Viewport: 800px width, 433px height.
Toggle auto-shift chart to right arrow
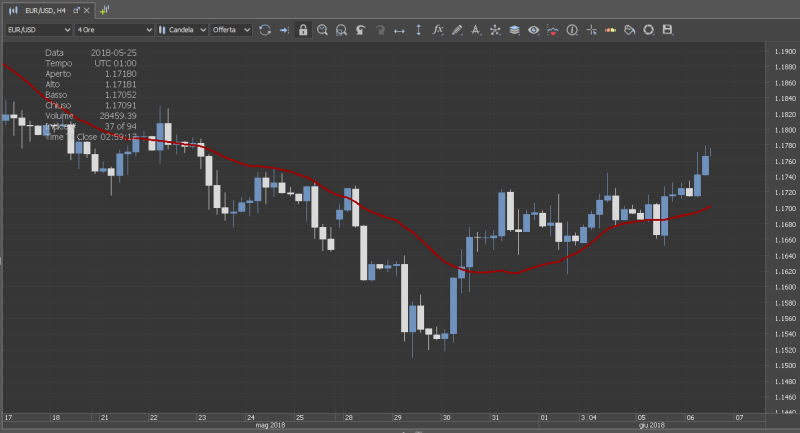pos(284,30)
